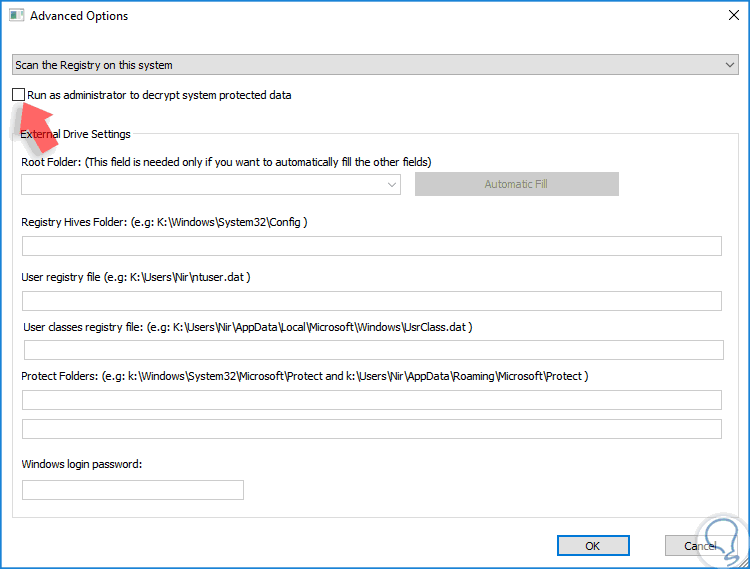Click the first Protect Folders input box
The height and width of the screenshot is (569, 750).
(371, 400)
